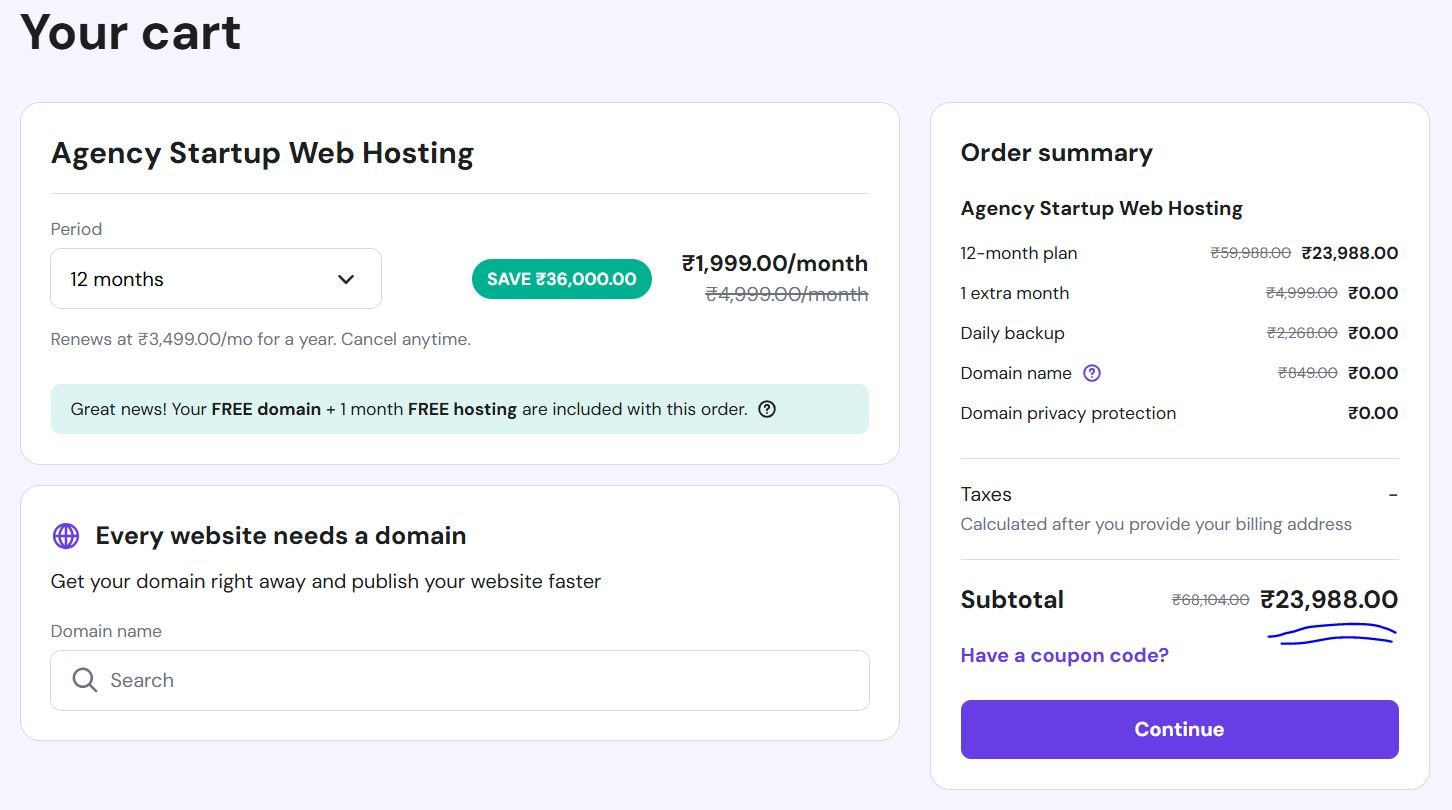Click the struck-through ₹4,999.00/month price

click(x=786, y=294)
